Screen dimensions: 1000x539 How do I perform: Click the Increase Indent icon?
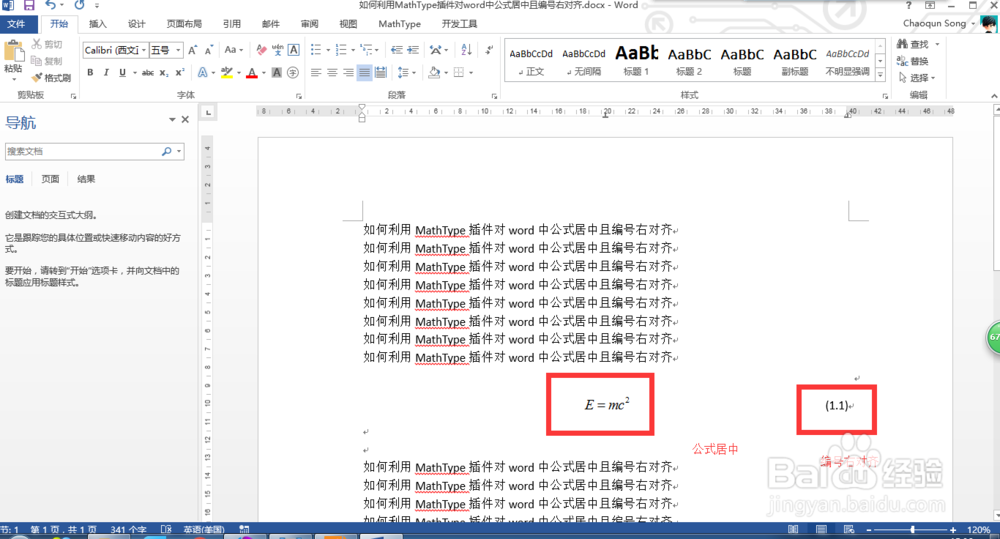413,50
